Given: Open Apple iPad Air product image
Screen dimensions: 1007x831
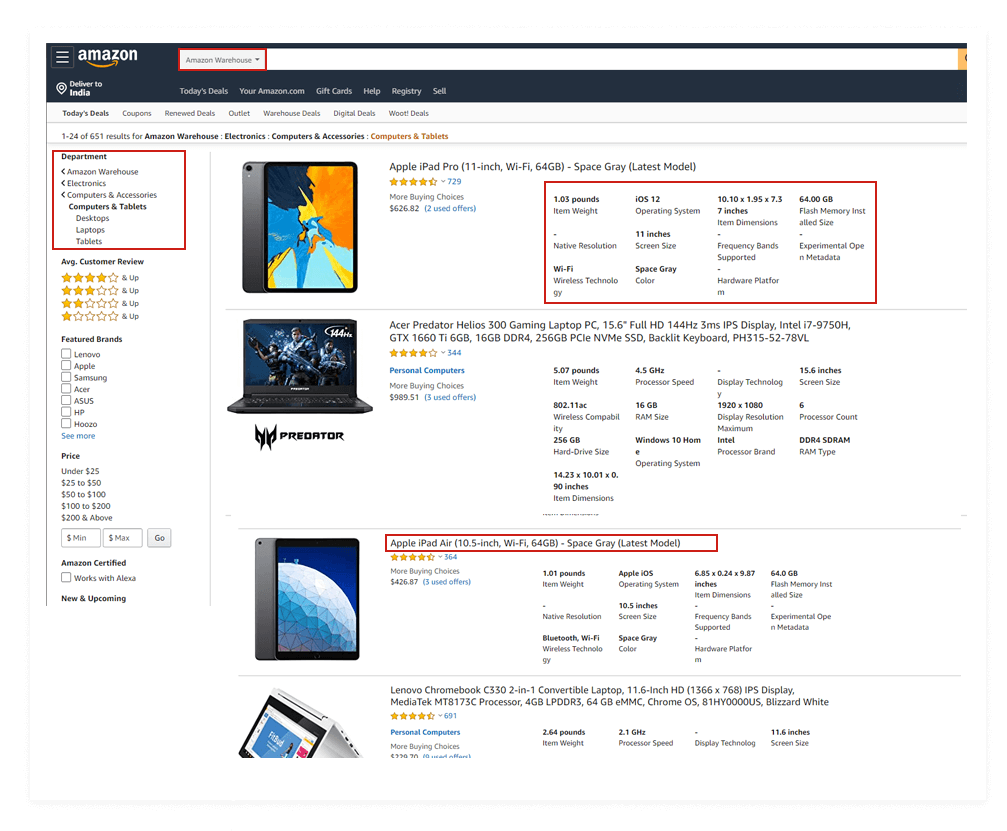Looking at the screenshot, I should [x=307, y=599].
